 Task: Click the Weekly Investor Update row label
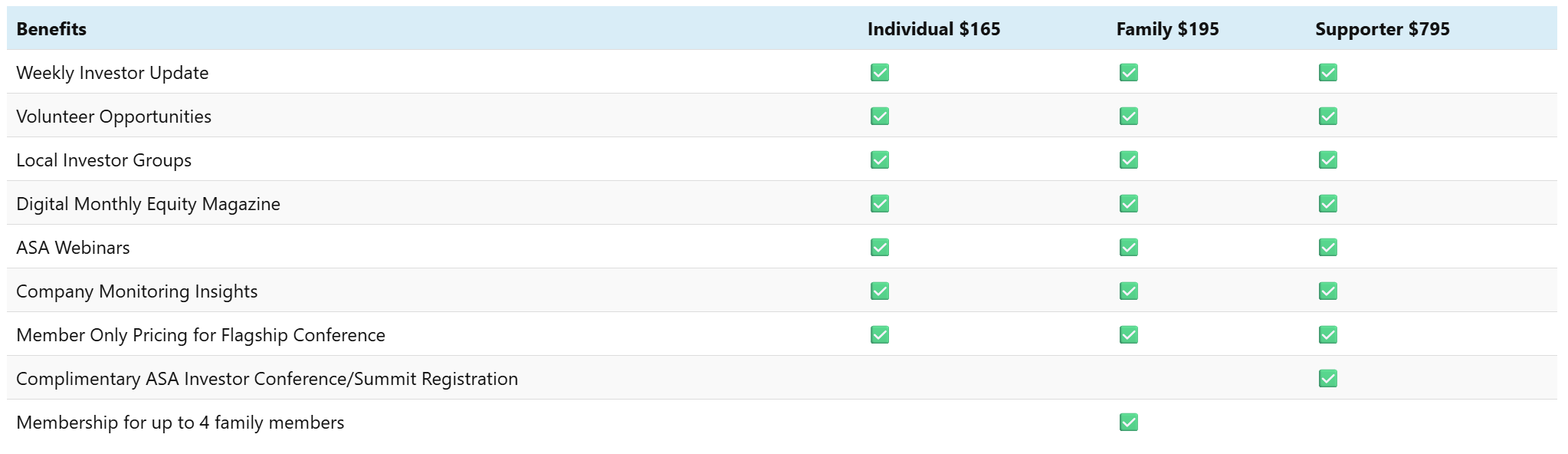[x=113, y=73]
